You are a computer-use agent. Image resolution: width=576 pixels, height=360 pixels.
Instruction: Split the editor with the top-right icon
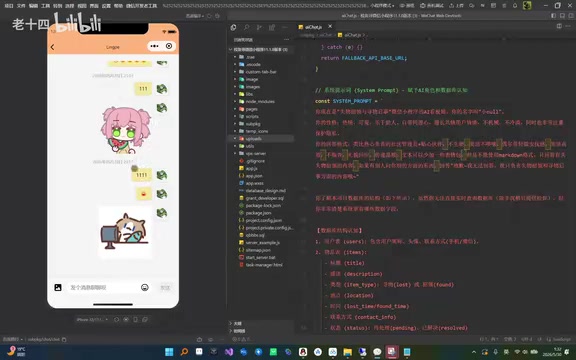pos(559,26)
